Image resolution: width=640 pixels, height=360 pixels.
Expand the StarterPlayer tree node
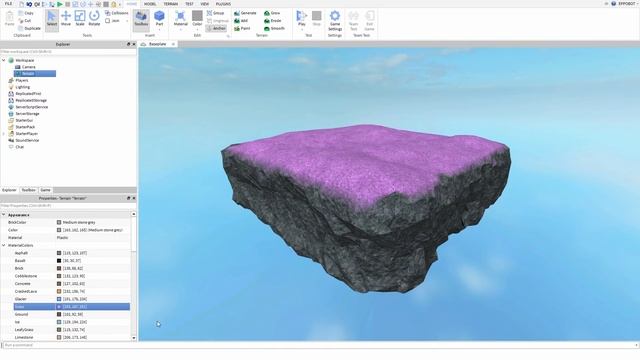point(4,134)
